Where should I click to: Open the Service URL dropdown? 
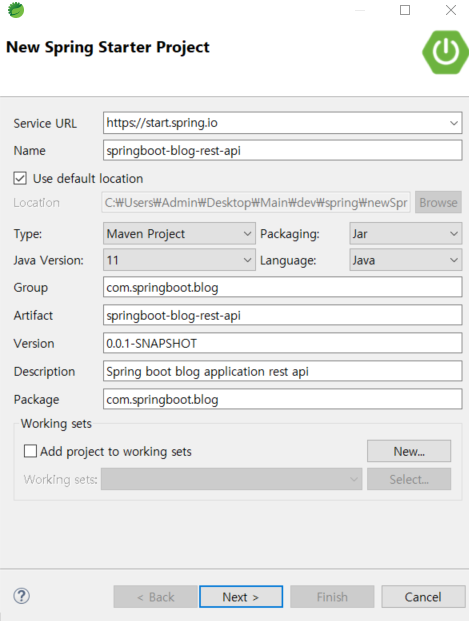click(454, 123)
